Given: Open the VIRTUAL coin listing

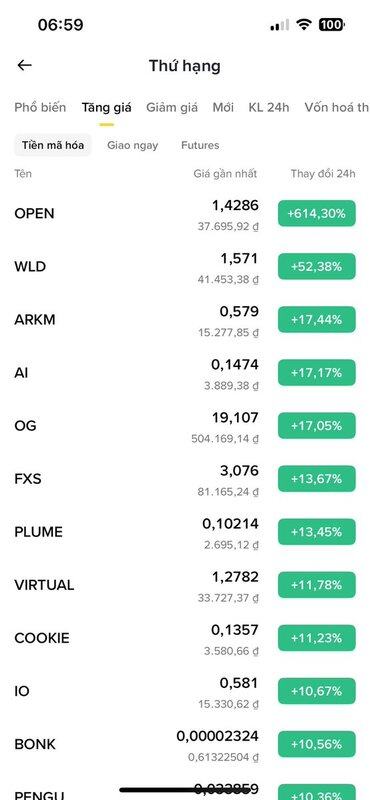Looking at the screenshot, I should (185, 585).
